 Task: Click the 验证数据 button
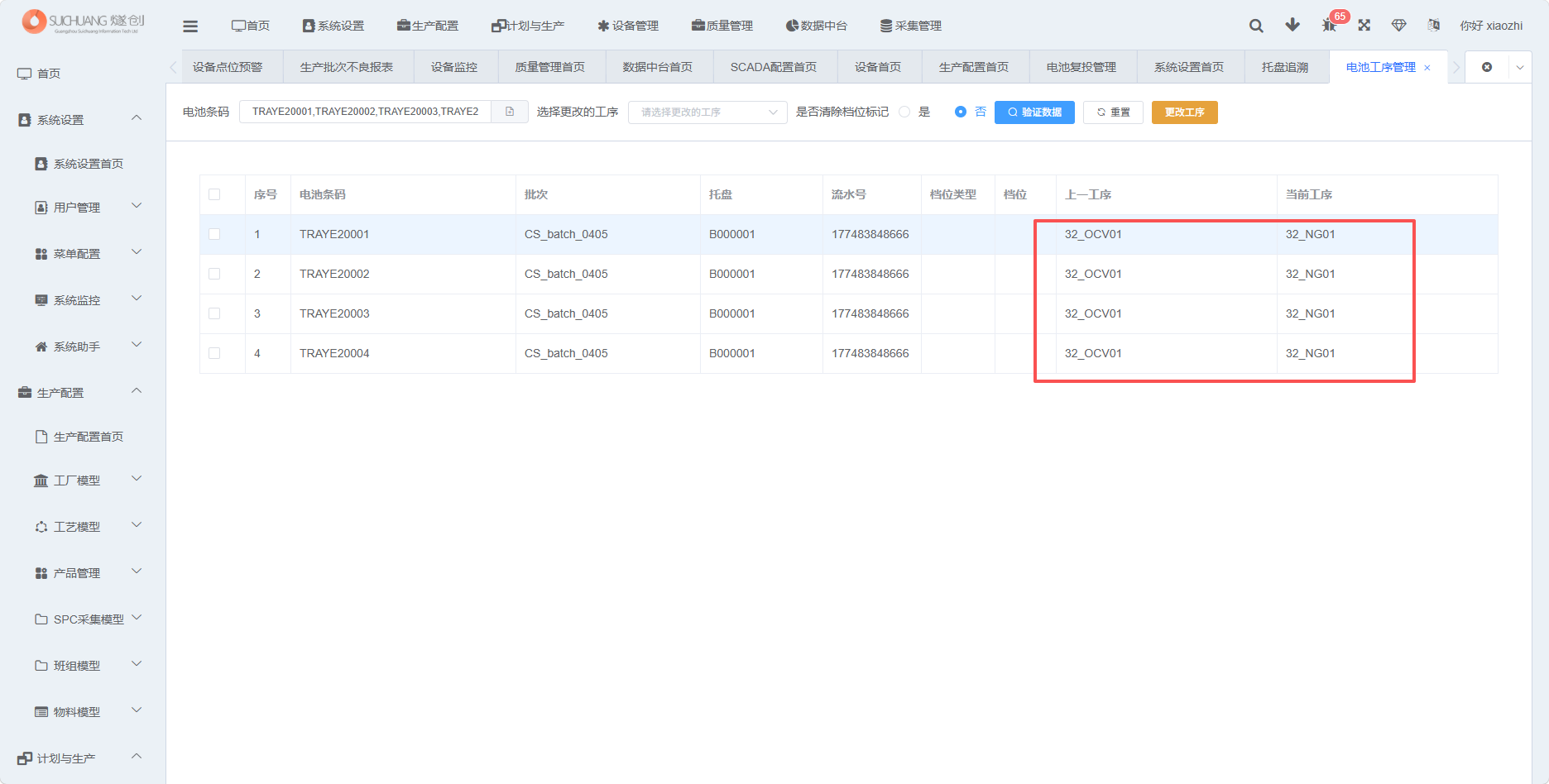(1034, 112)
